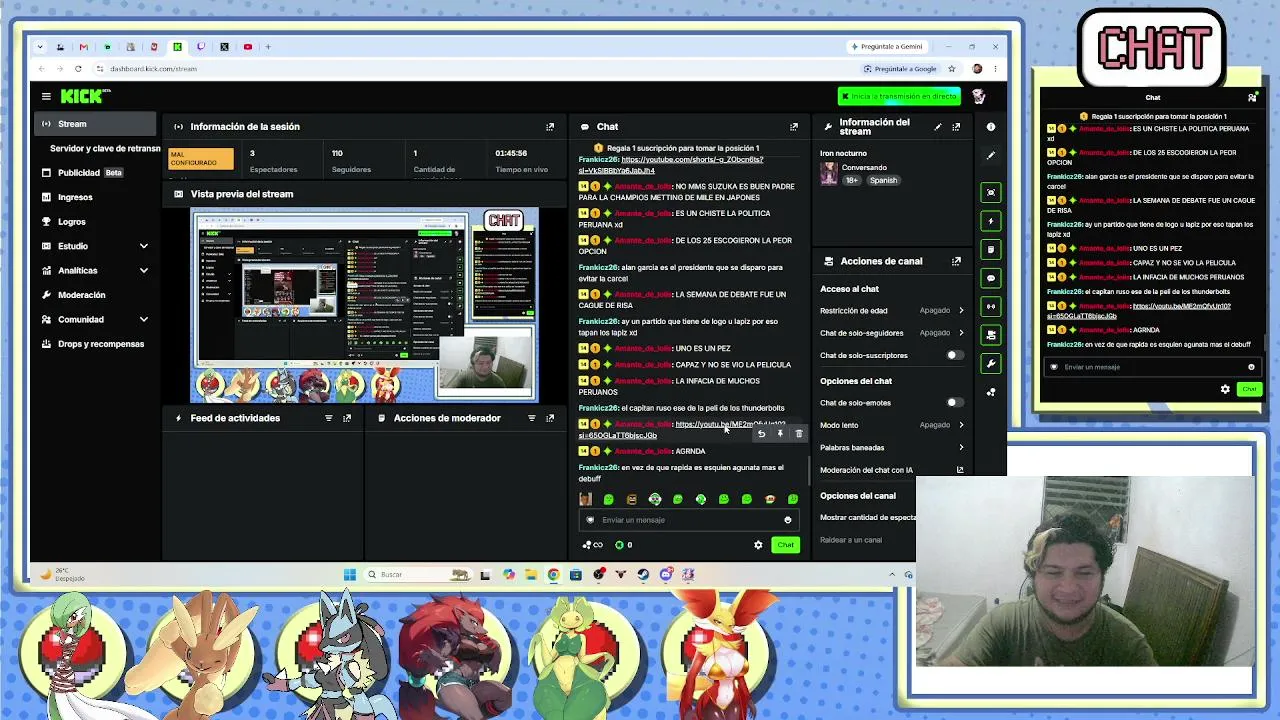This screenshot has height=720, width=1280.
Task: Reload the browser page
Action: [x=78, y=69]
